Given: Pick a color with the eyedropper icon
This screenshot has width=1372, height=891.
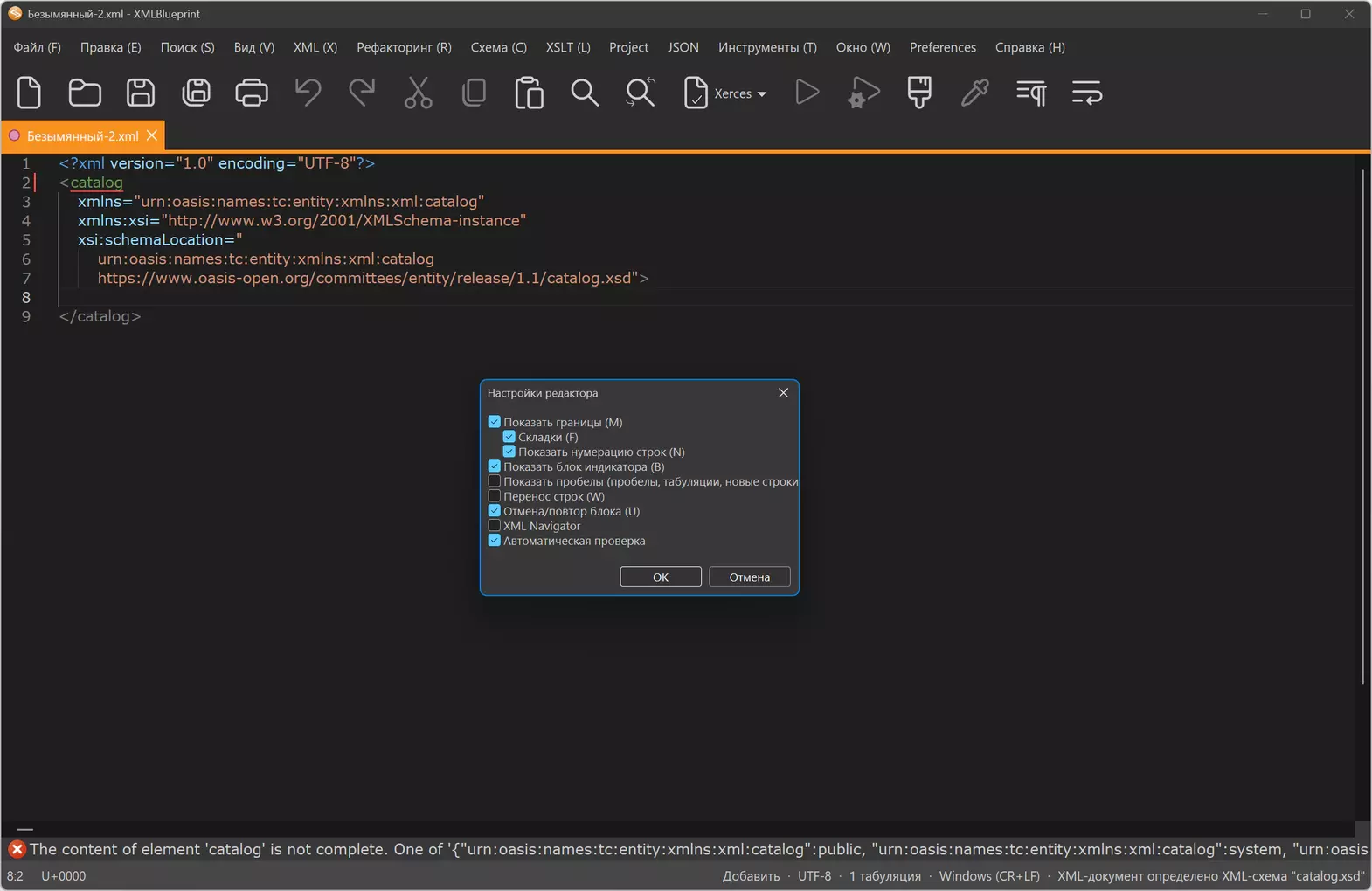Looking at the screenshot, I should point(974,93).
